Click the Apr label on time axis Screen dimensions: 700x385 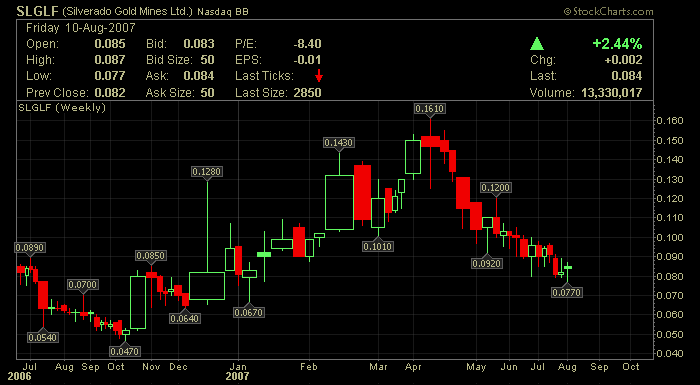click(413, 367)
